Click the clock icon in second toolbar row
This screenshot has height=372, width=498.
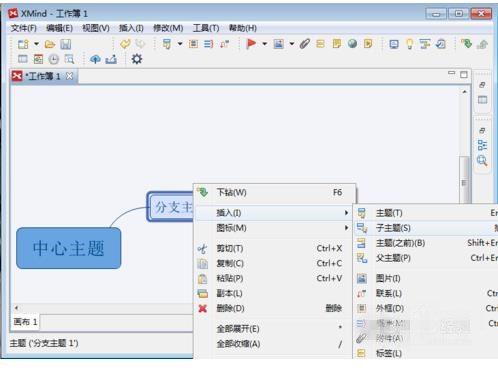pyautogui.click(x=54, y=59)
